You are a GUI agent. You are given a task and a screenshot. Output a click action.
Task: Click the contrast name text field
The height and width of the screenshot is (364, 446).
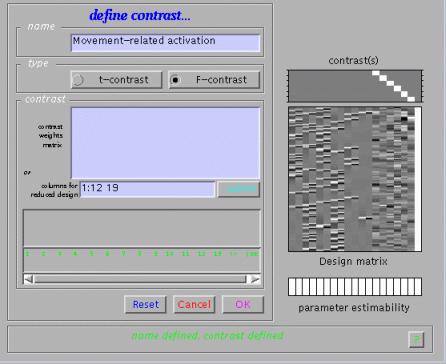coord(165,43)
